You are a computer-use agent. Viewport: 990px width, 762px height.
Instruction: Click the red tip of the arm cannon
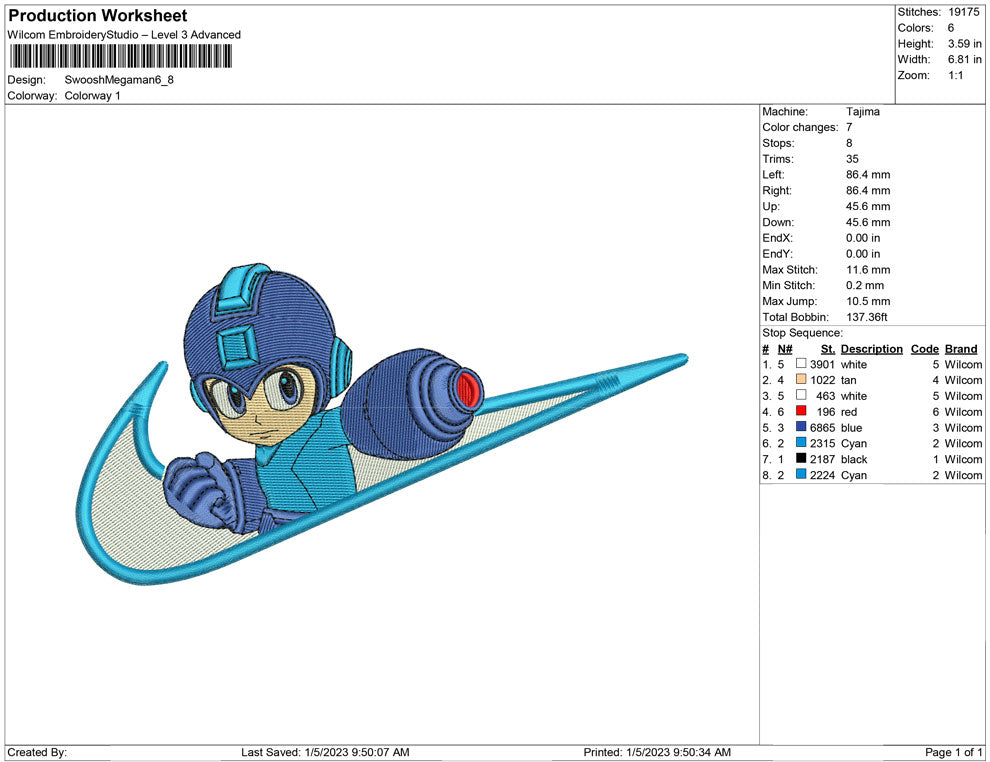click(467, 386)
